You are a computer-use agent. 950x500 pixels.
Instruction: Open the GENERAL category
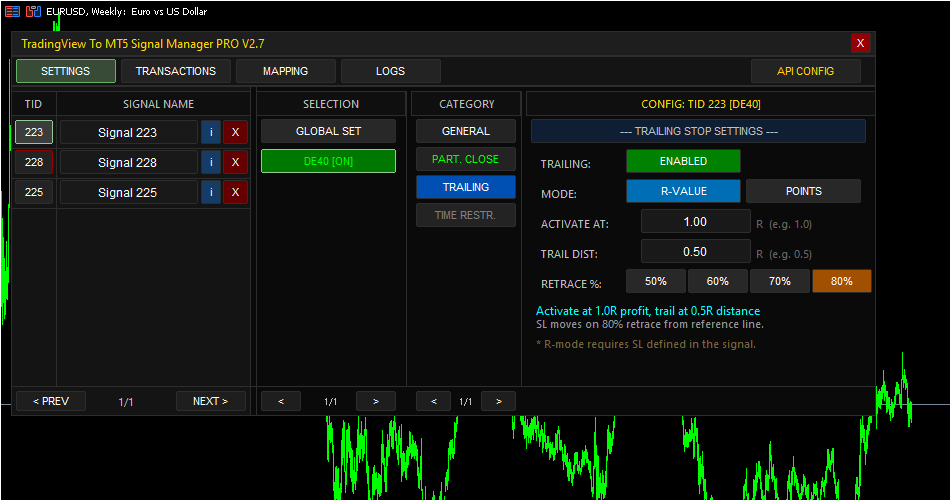[466, 131]
